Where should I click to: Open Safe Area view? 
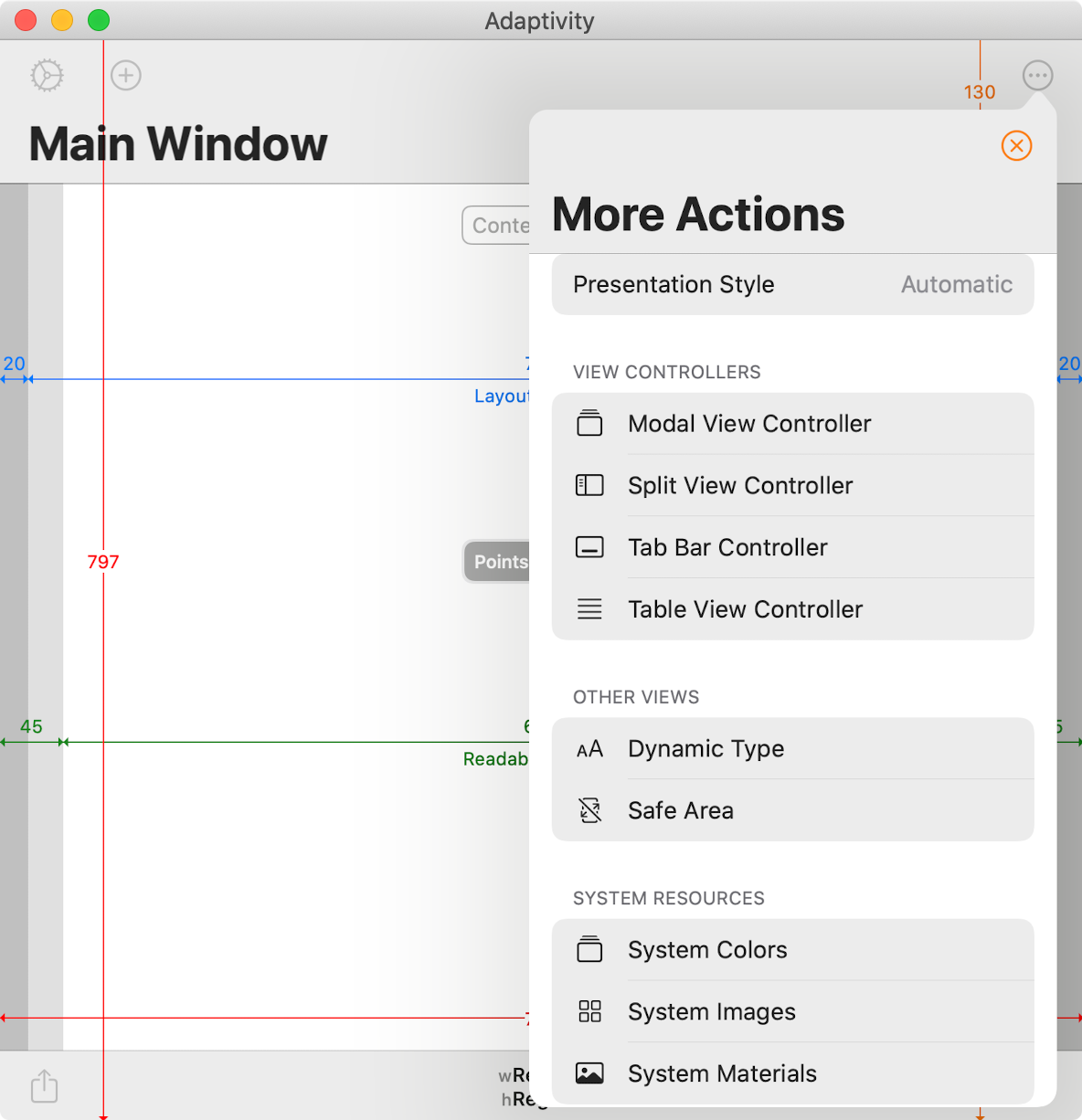[792, 810]
